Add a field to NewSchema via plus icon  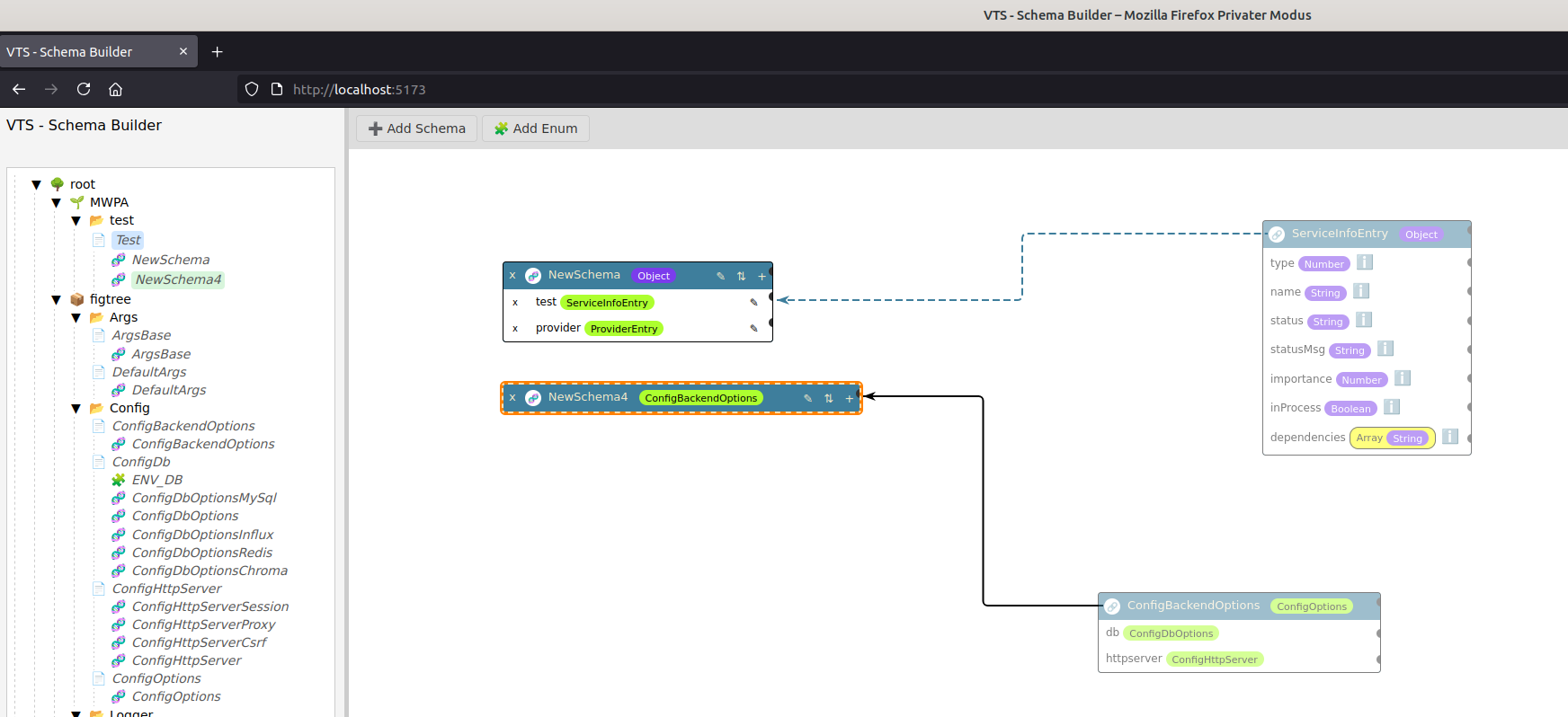pos(762,276)
